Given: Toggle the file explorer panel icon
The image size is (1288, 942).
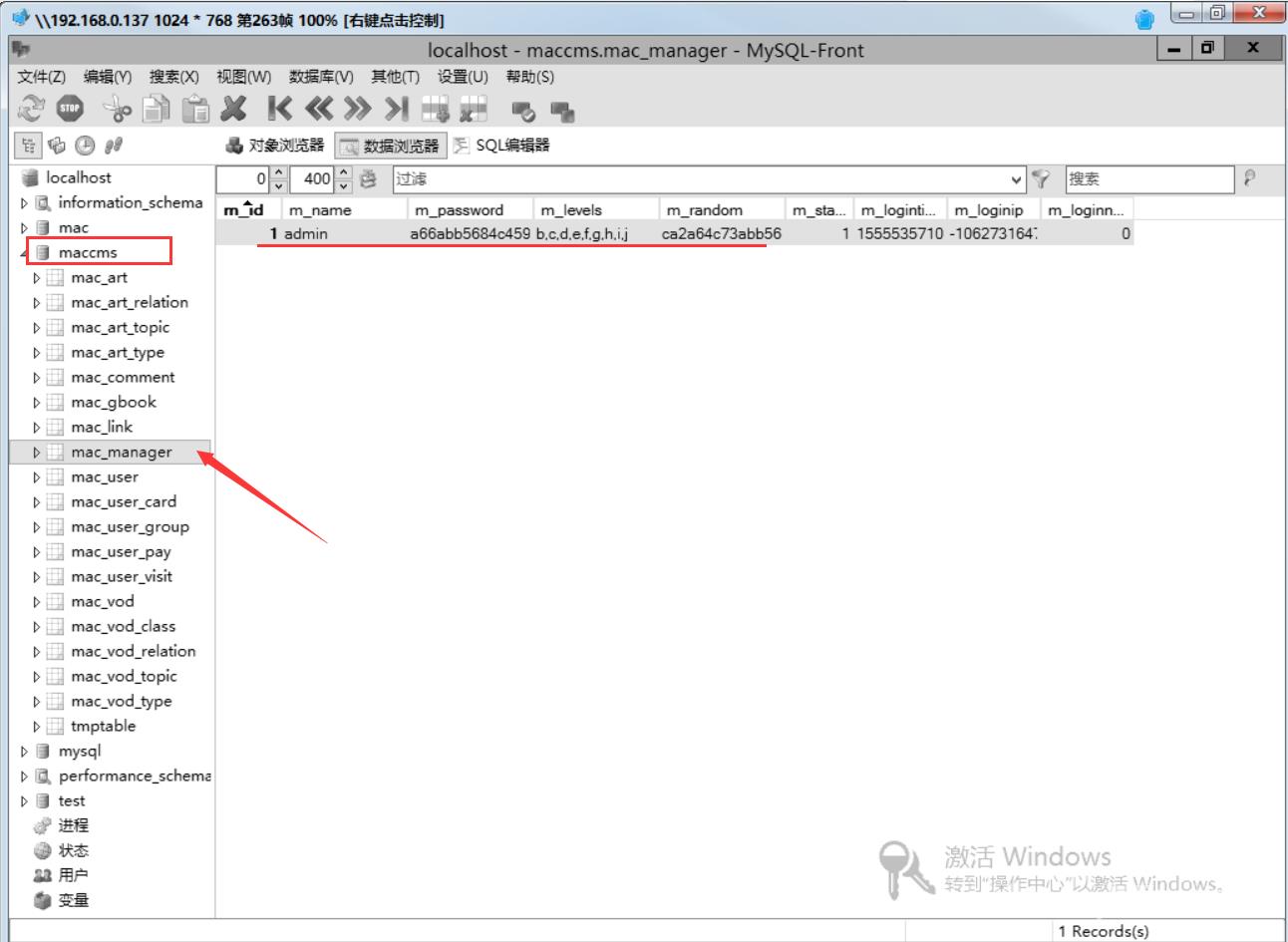Looking at the screenshot, I should (57, 147).
